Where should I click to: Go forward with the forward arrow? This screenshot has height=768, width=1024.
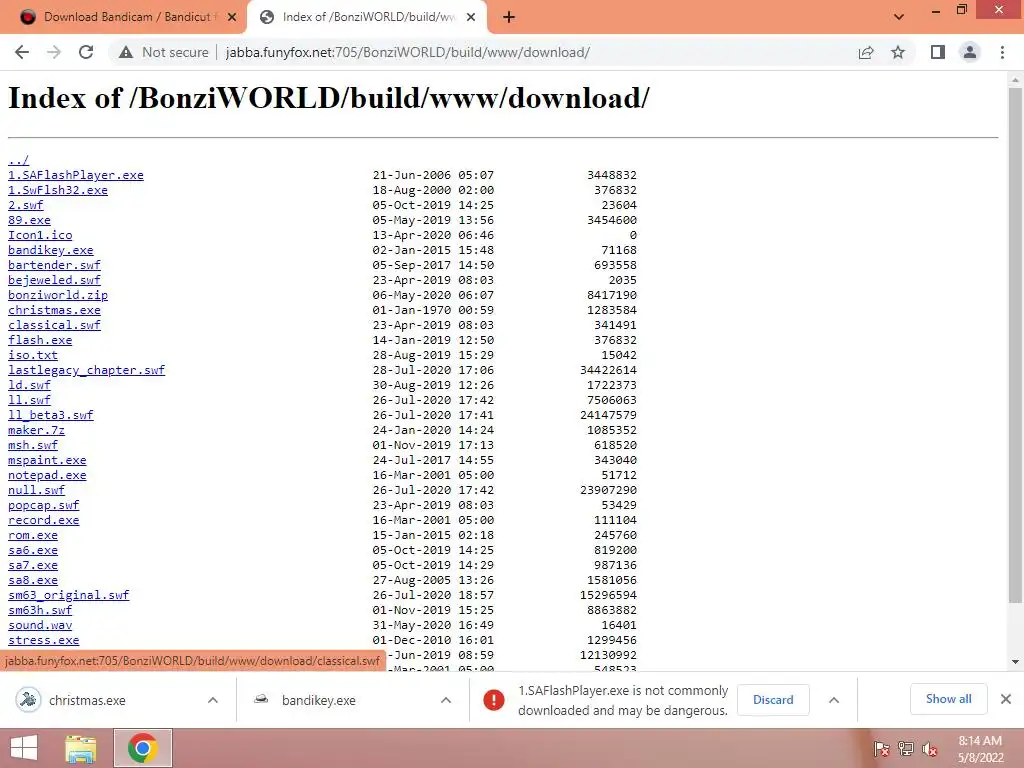click(x=54, y=52)
